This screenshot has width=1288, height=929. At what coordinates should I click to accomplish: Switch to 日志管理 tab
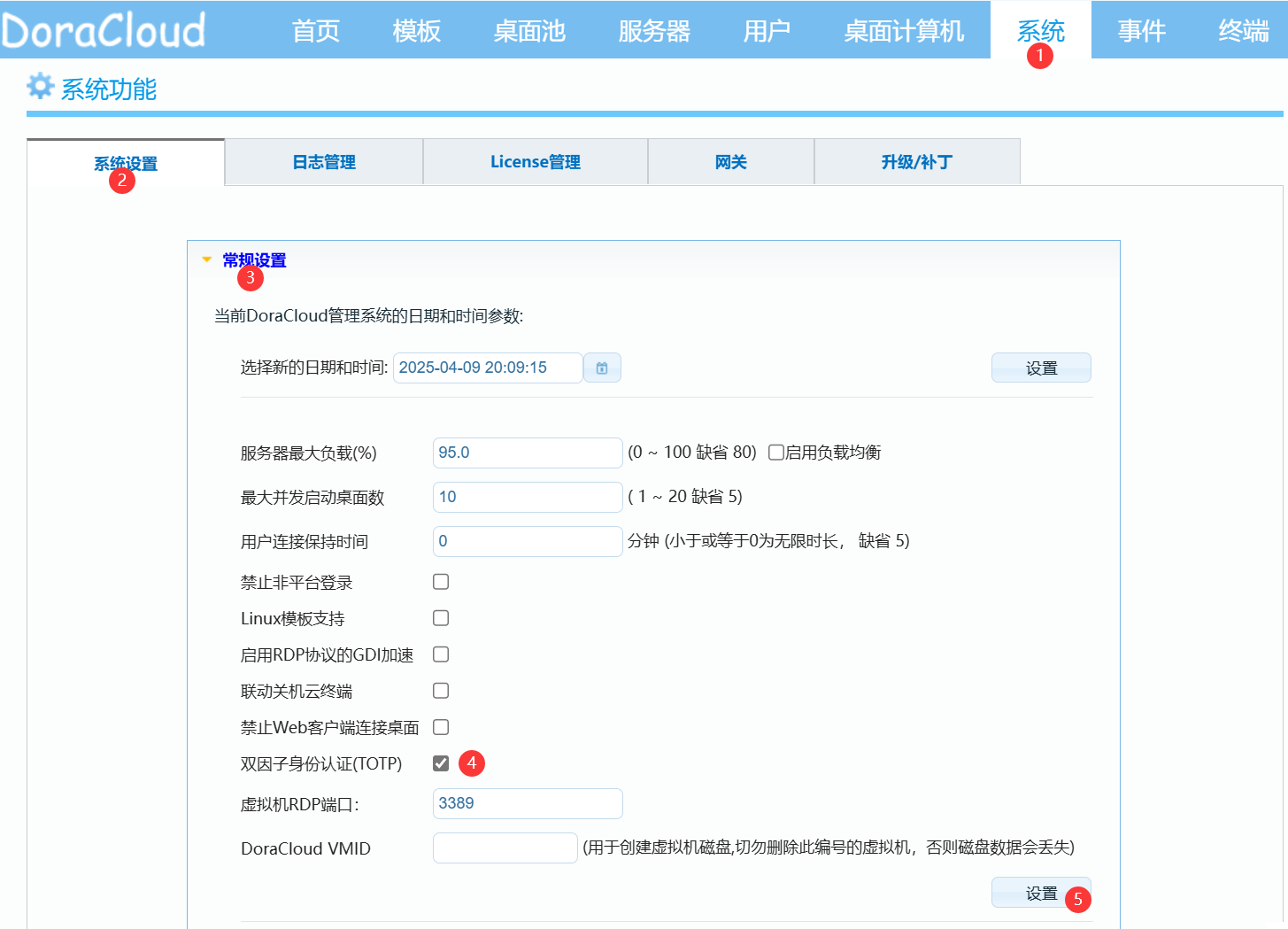point(324,162)
